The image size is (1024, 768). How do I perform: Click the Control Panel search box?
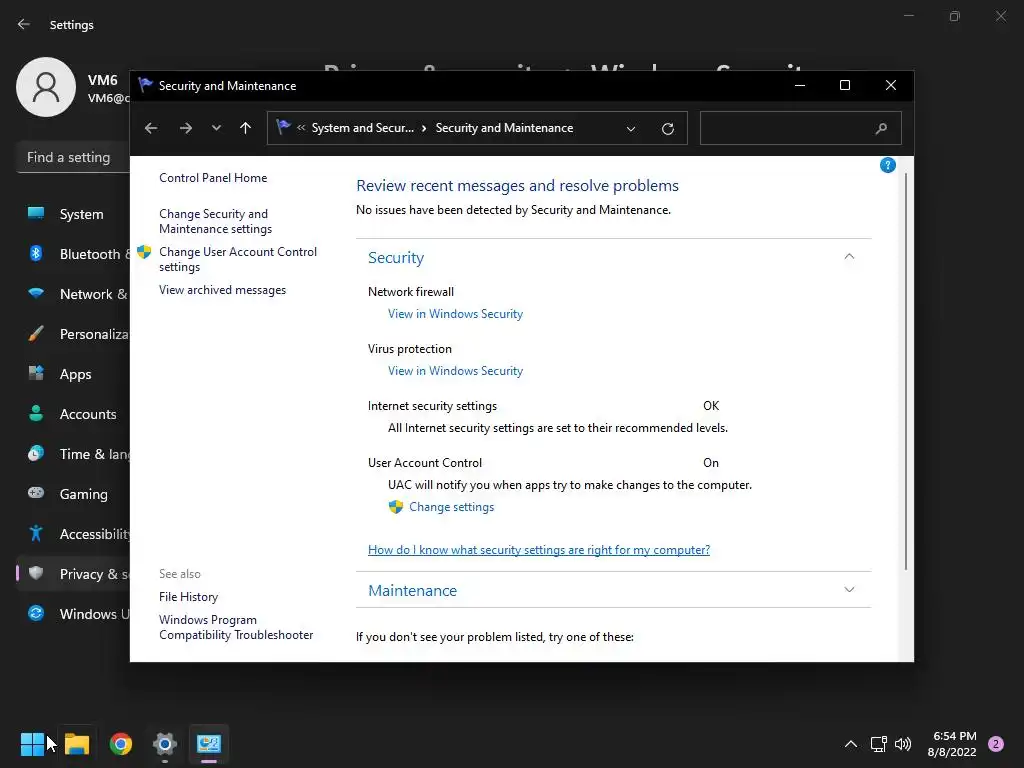[801, 128]
